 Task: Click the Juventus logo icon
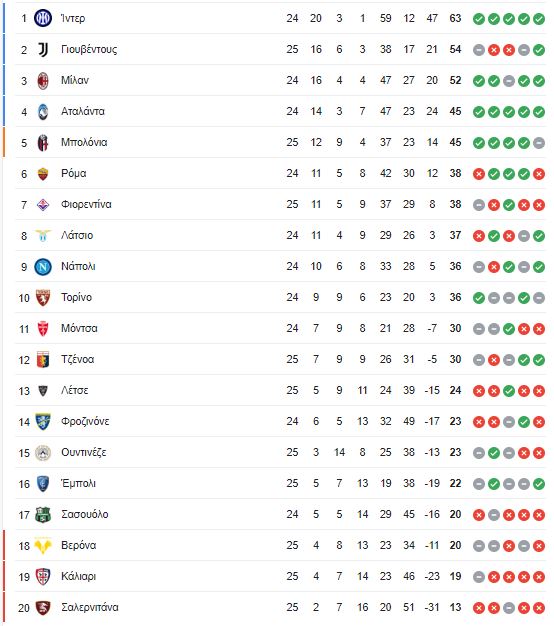[x=43, y=50]
